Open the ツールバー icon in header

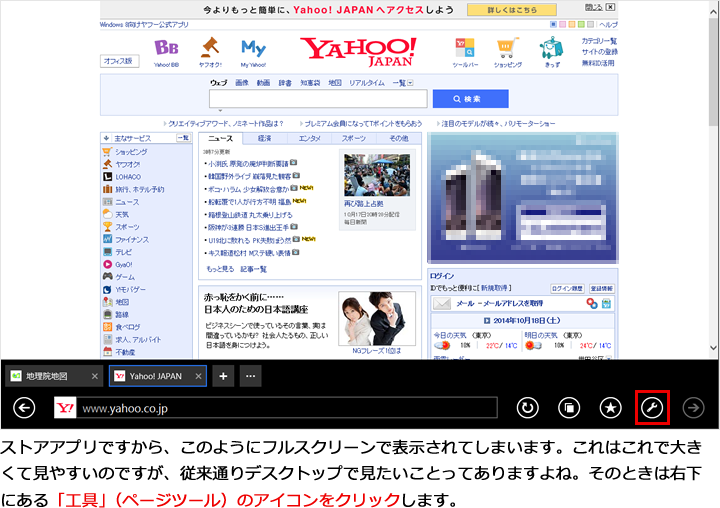click(465, 53)
